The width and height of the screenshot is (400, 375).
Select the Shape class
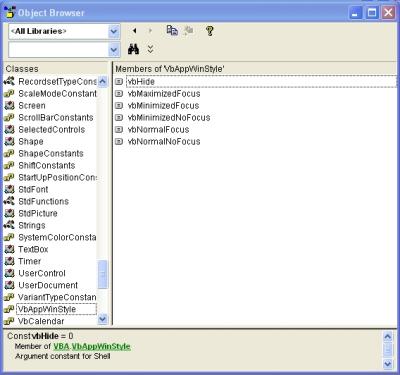[x=31, y=141]
